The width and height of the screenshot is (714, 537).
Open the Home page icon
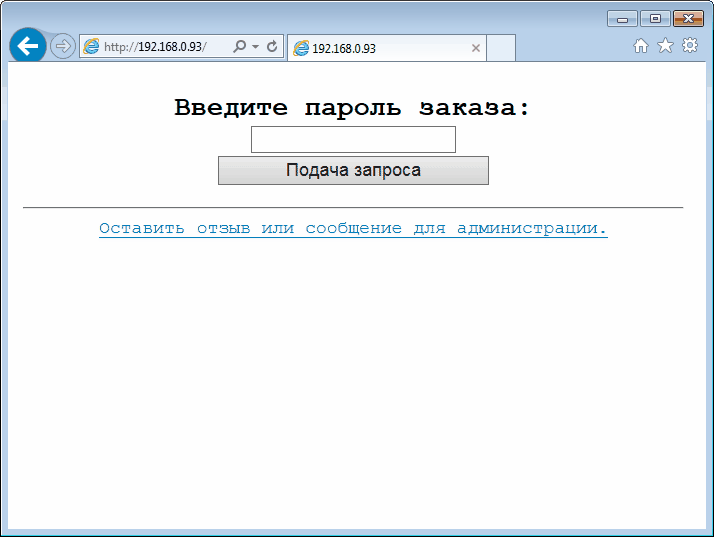641,46
